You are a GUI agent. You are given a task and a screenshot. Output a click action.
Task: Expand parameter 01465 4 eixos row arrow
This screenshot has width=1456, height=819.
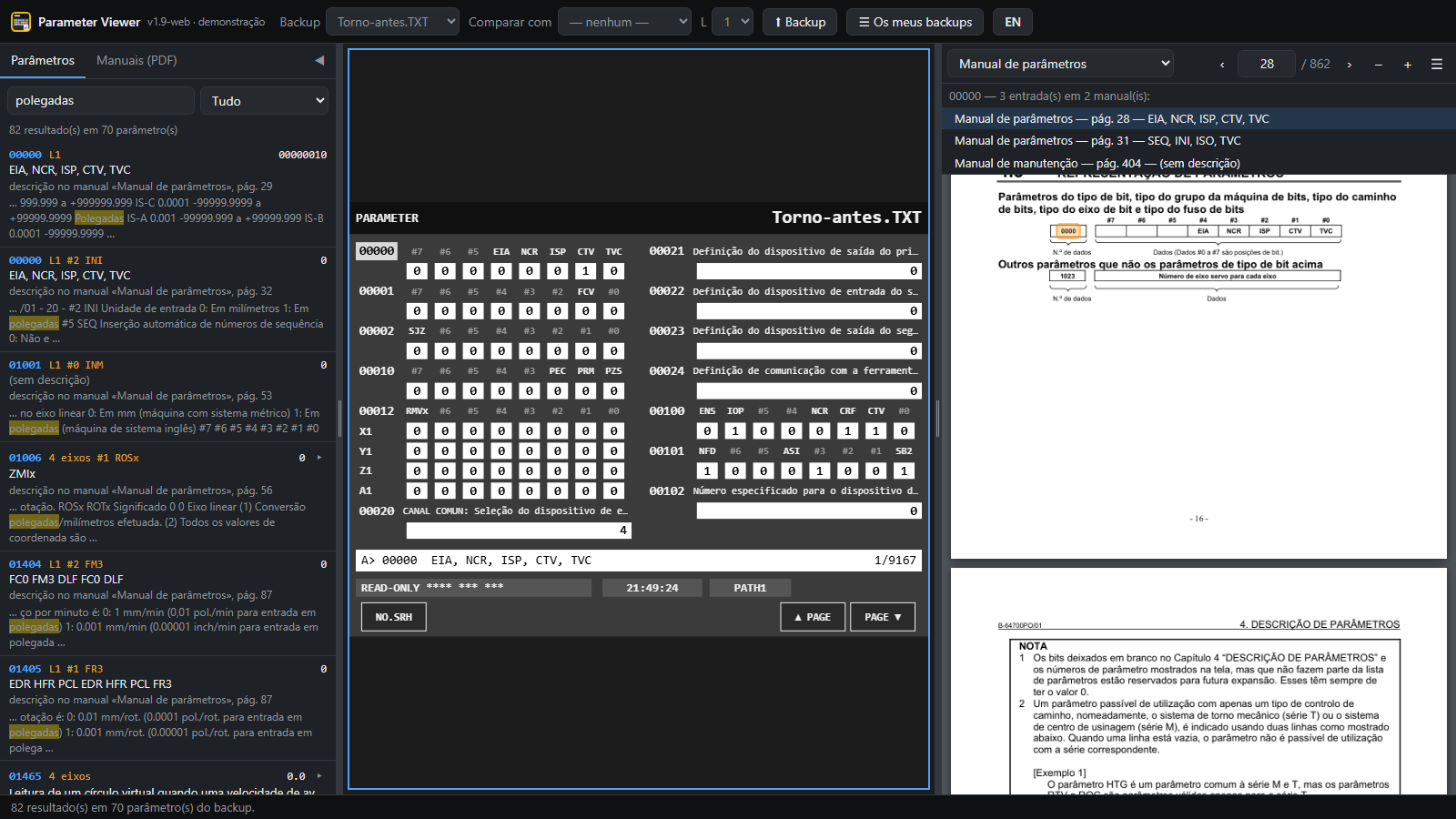(319, 776)
